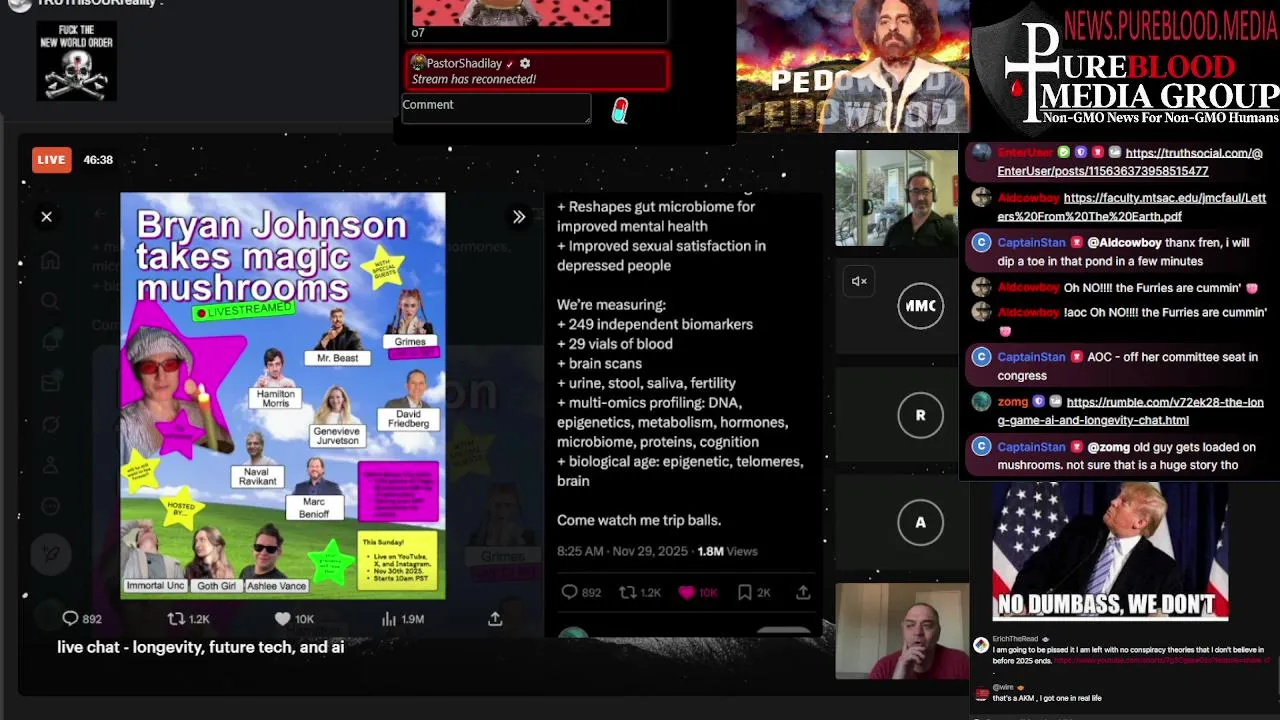
Task: Click zomg username in chat
Action: [x=1012, y=402]
